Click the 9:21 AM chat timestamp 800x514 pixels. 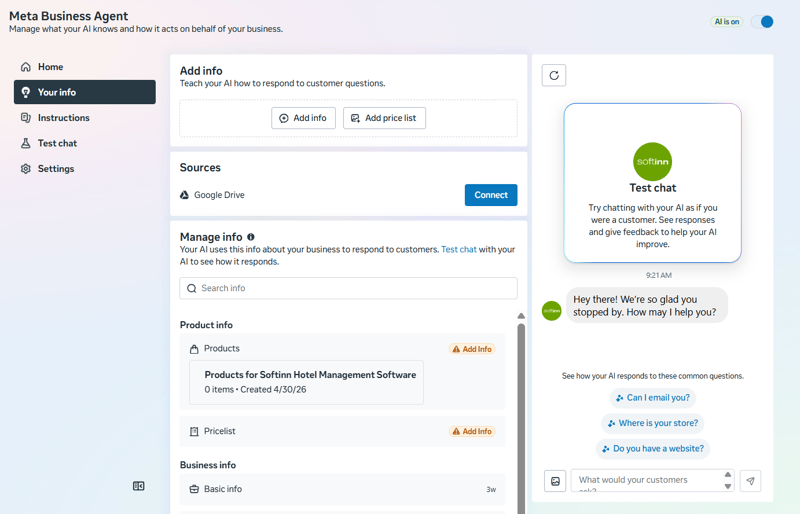coord(659,275)
